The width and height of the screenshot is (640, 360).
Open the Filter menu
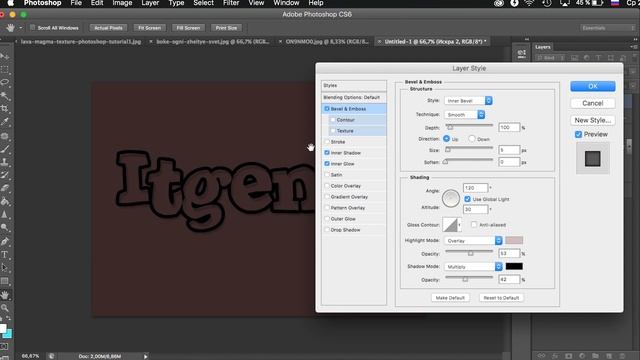[x=231, y=3]
